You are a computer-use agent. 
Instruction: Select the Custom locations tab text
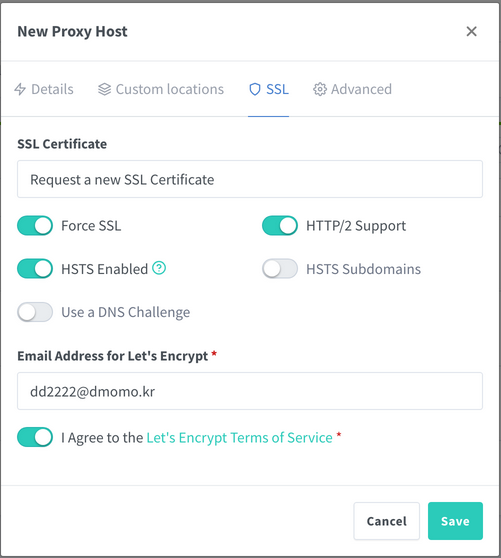coord(170,89)
